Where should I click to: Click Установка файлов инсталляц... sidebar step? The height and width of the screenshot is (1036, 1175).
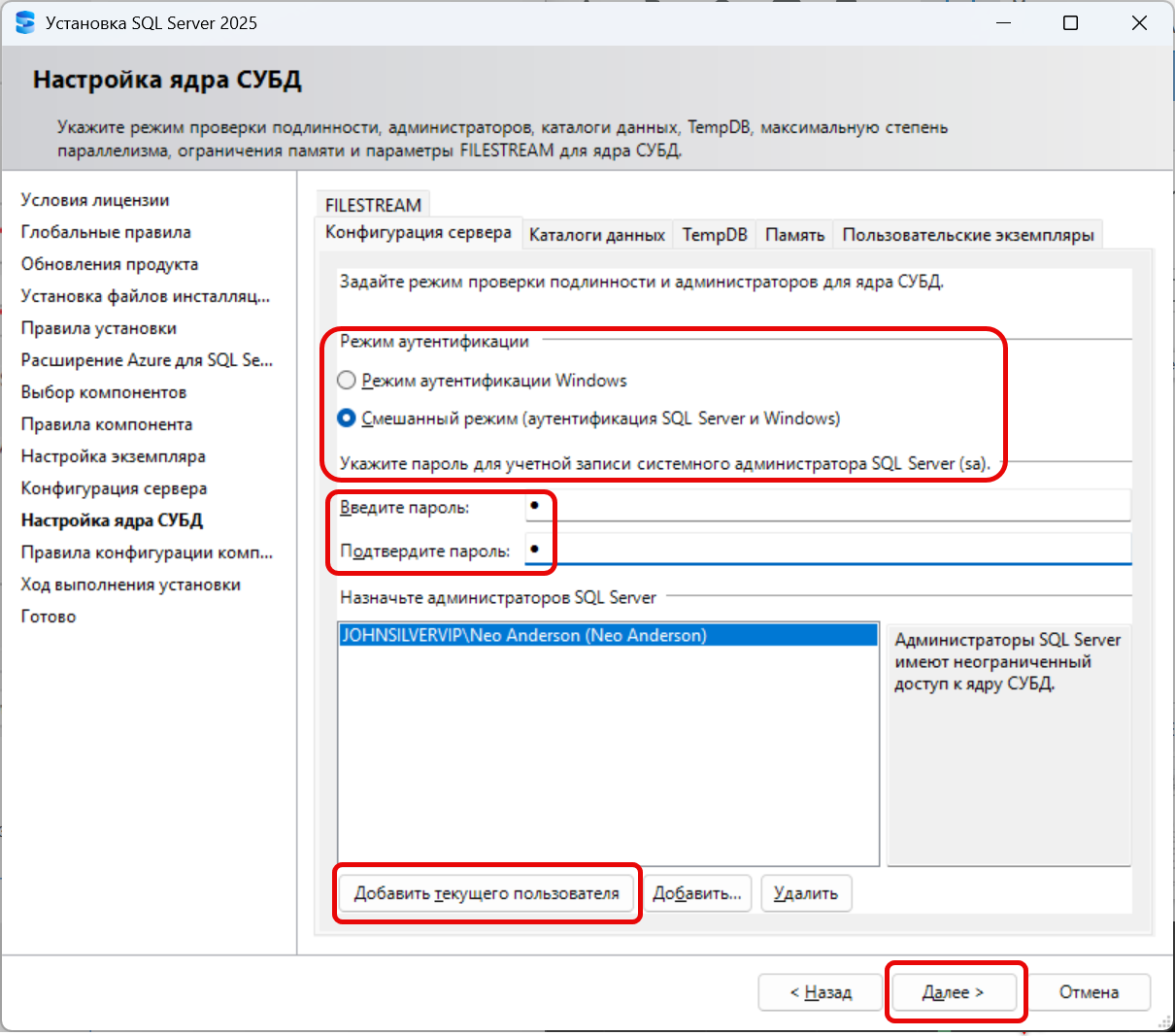click(146, 296)
